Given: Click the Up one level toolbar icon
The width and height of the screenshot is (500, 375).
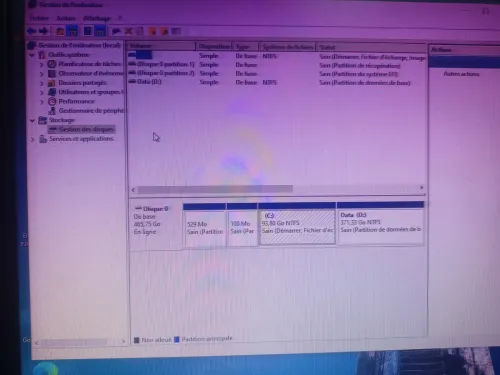Looking at the screenshot, I should (60, 31).
